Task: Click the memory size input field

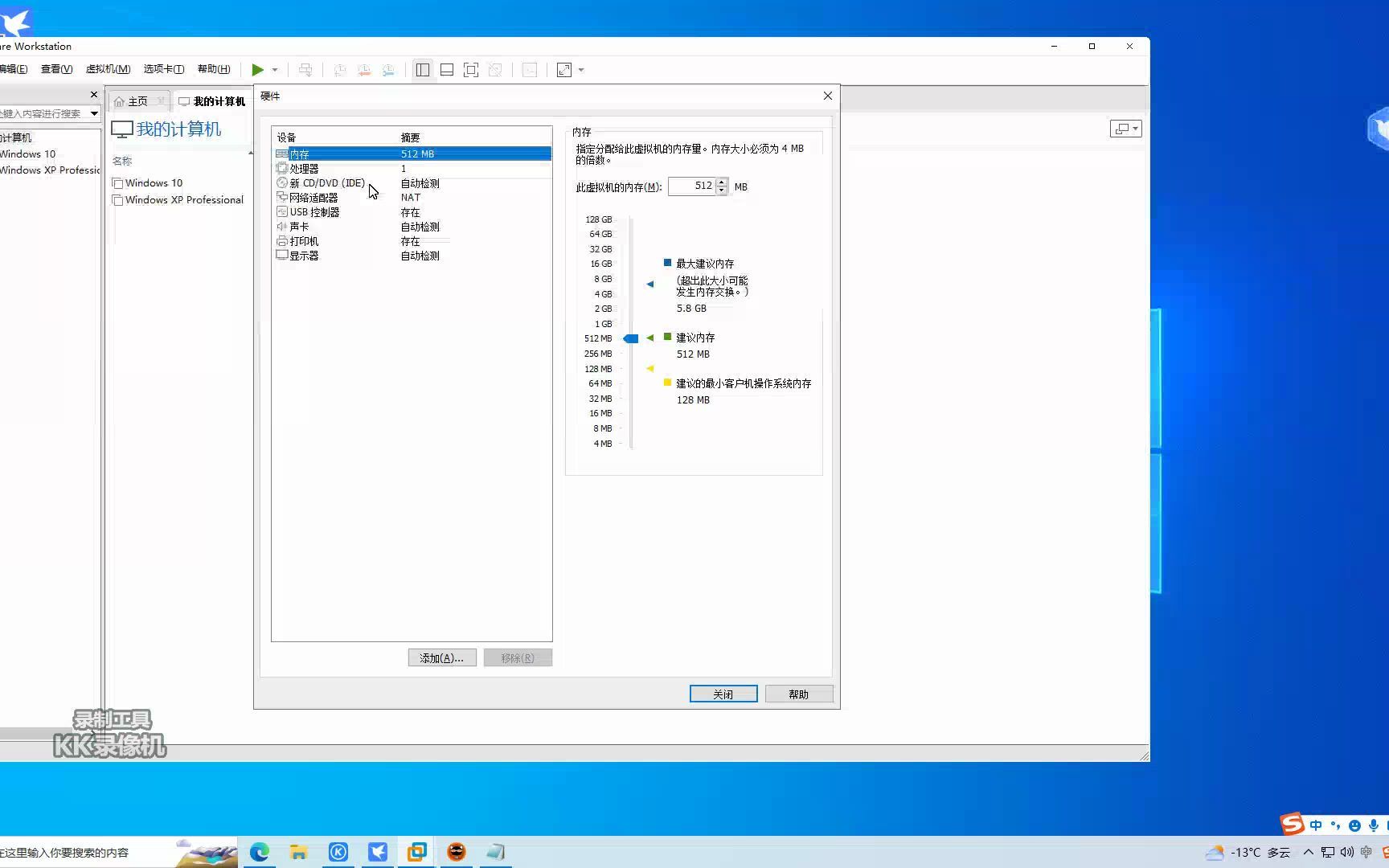Action: click(691, 186)
